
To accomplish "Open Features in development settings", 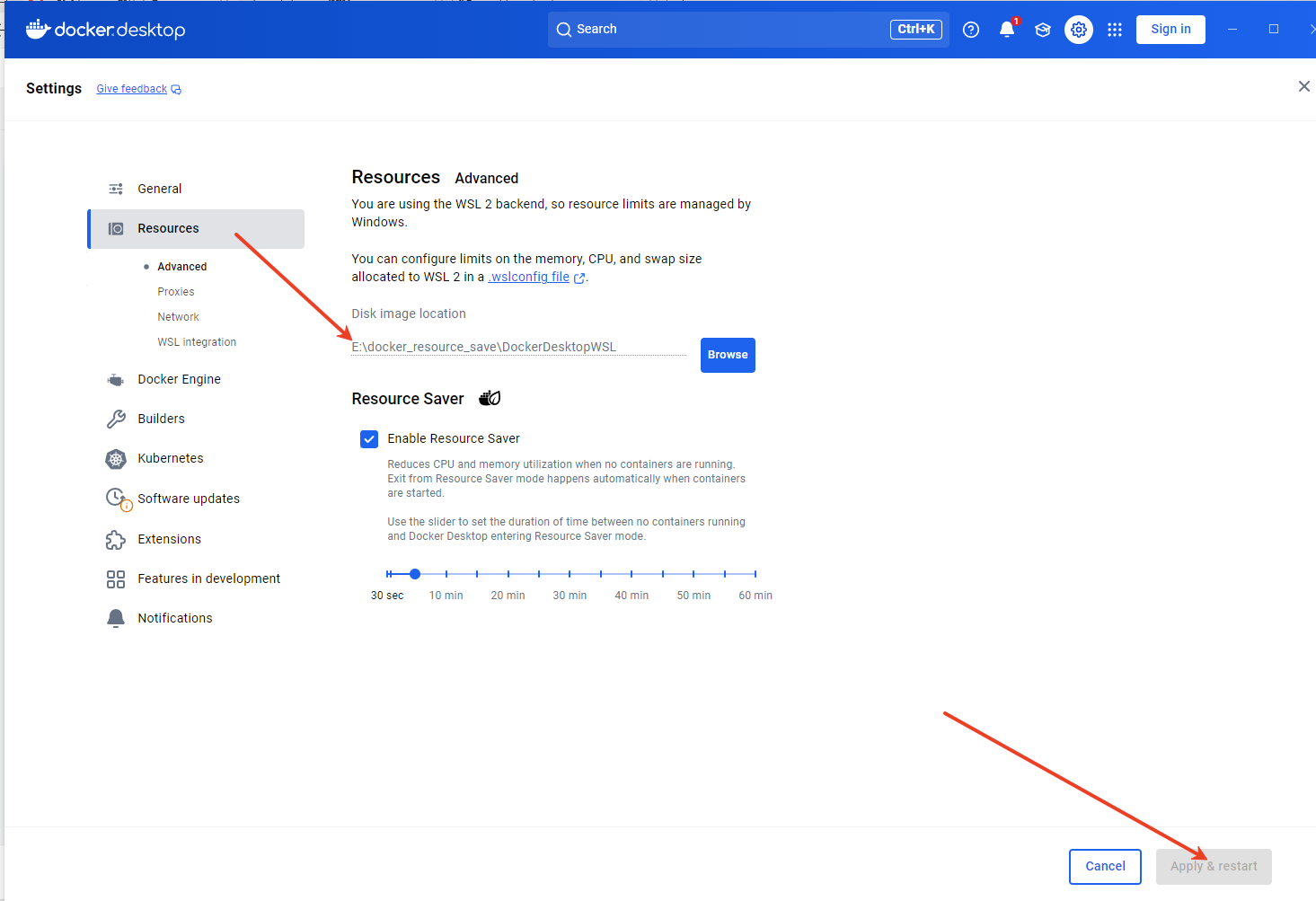I will (209, 579).
